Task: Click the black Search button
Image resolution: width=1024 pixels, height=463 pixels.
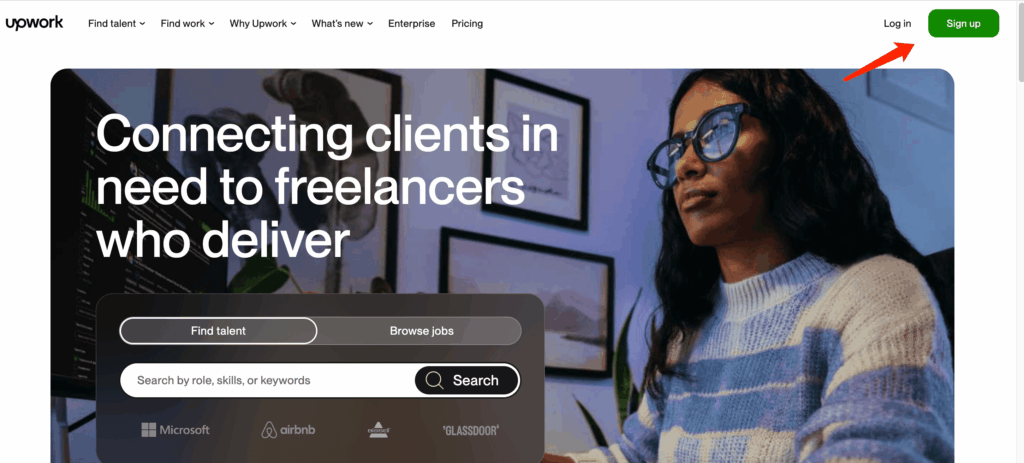Action: tap(467, 380)
